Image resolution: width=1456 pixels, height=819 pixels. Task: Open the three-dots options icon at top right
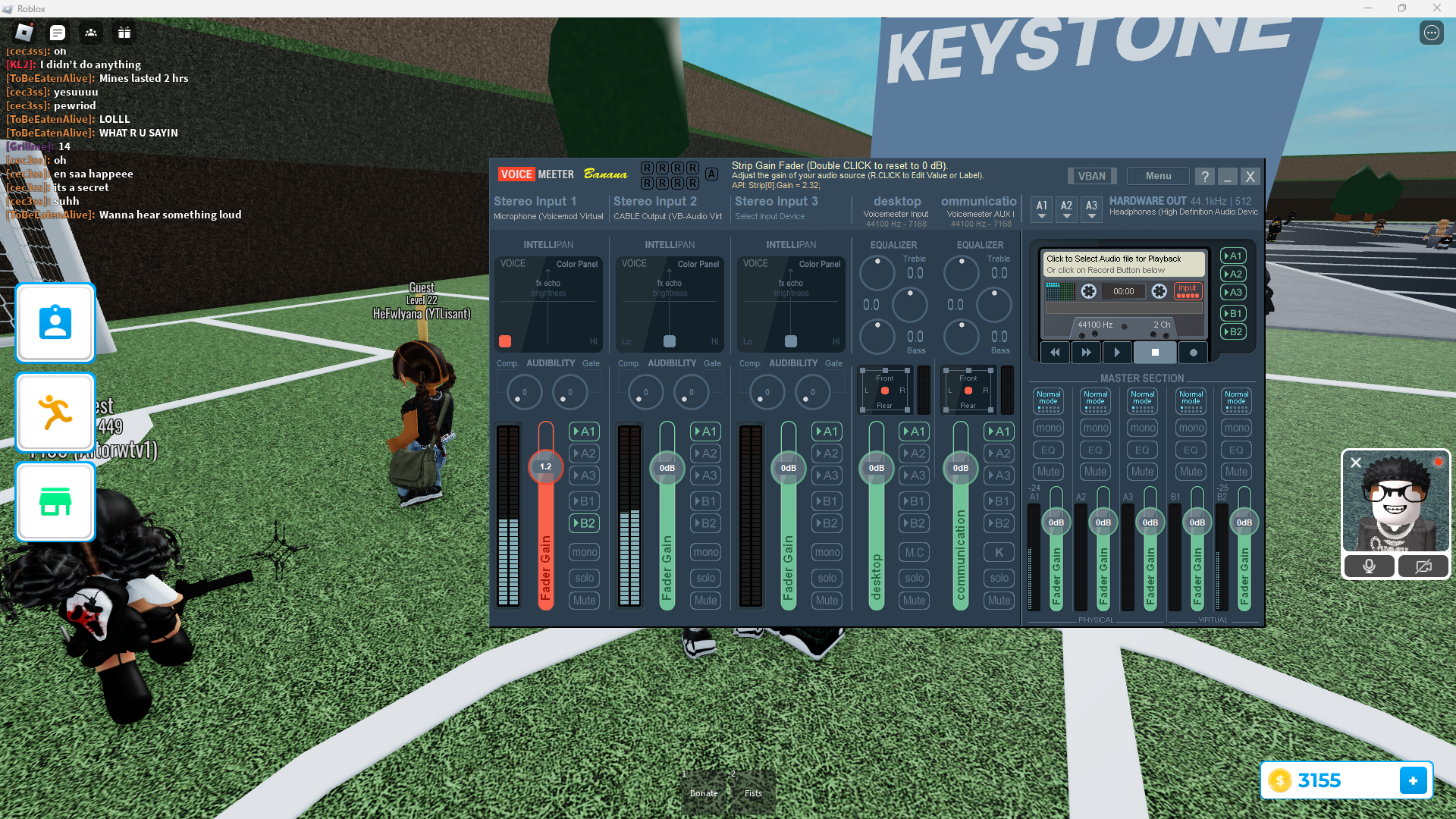pyautogui.click(x=1431, y=33)
